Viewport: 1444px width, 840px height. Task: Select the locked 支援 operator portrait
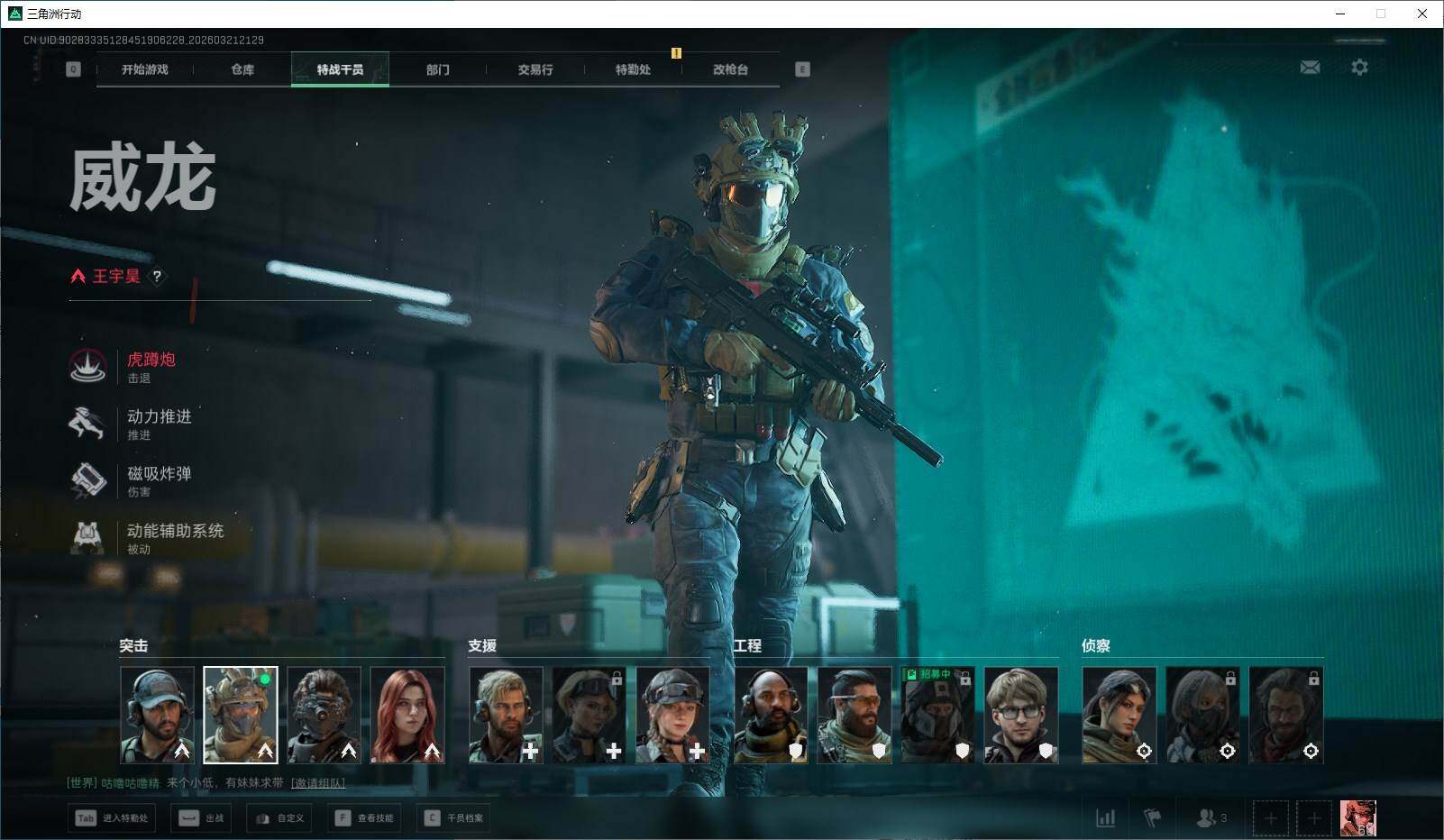pos(589,716)
